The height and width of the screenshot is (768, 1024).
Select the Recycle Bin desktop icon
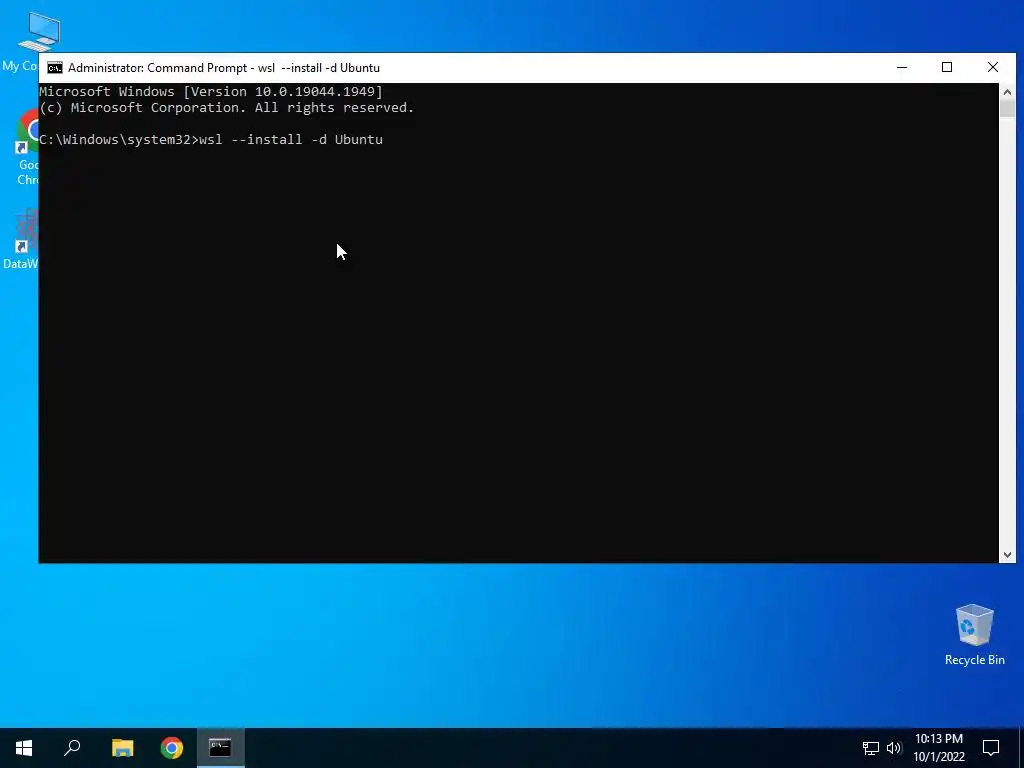tap(974, 635)
